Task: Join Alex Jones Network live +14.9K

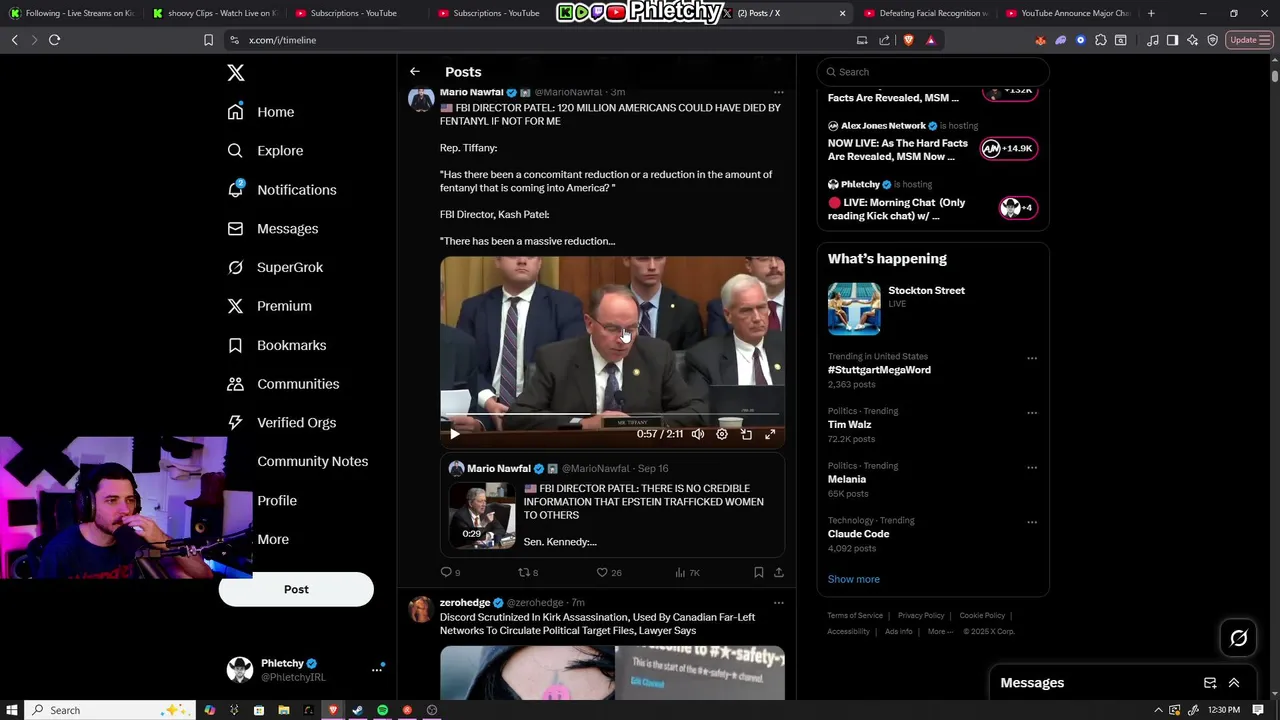Action: [1008, 148]
